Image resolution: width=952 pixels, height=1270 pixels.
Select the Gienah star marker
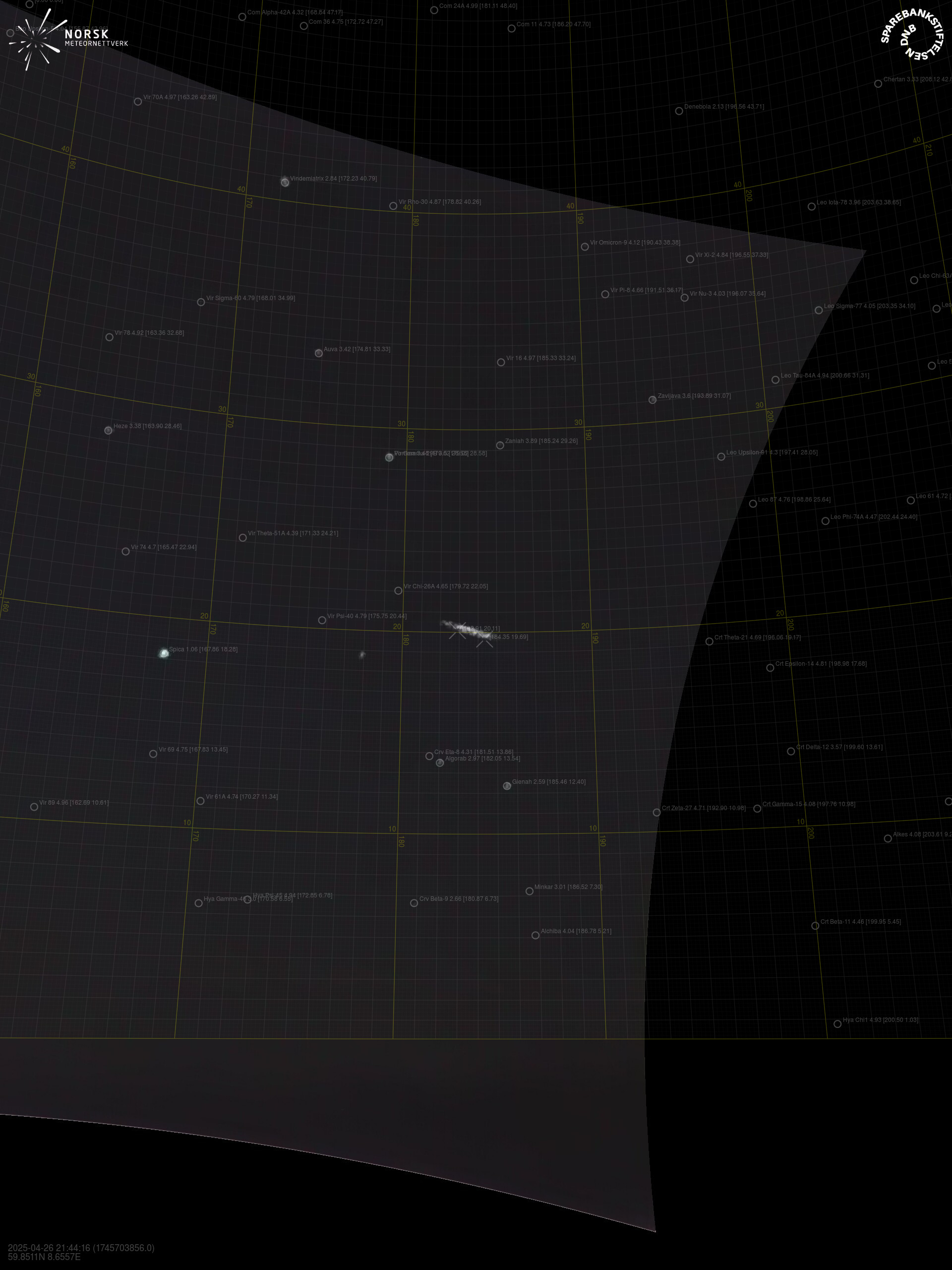pyautogui.click(x=507, y=786)
